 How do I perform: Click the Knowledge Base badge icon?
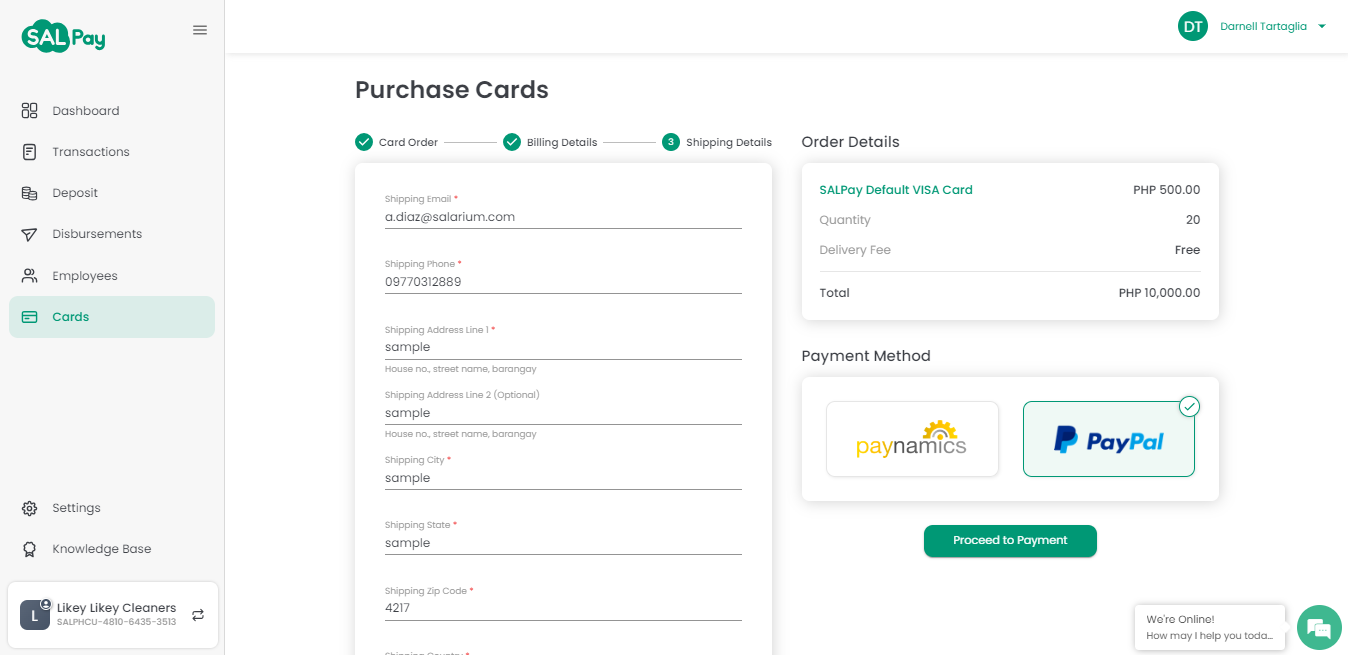click(x=30, y=549)
